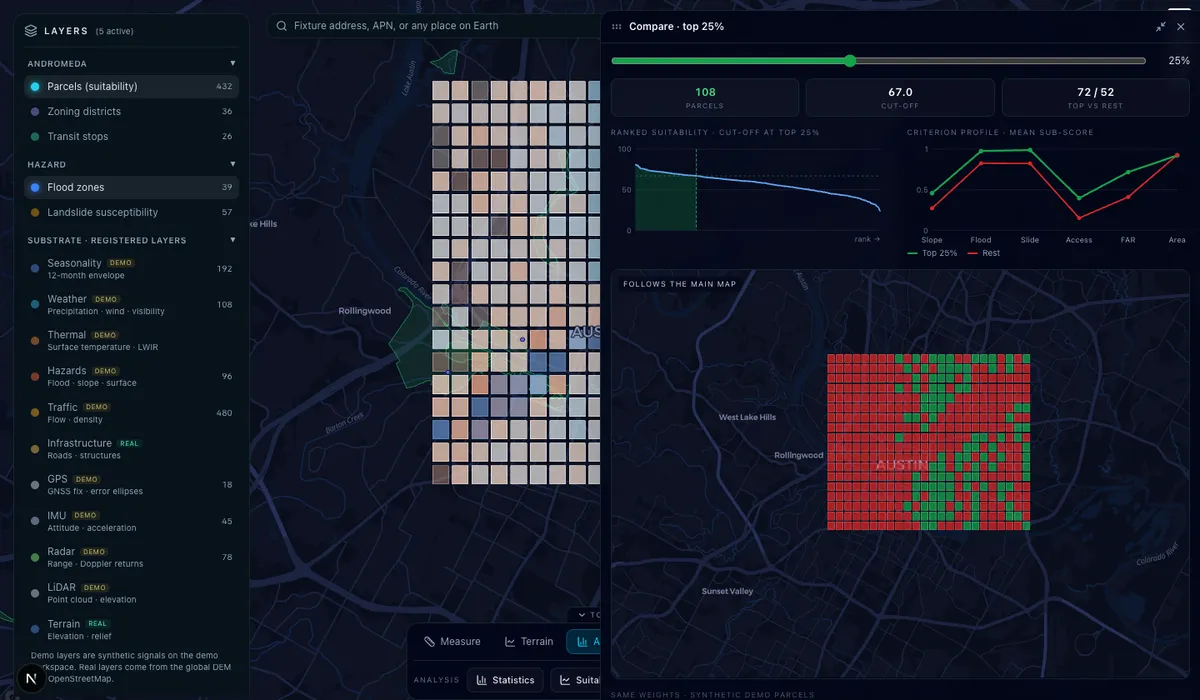Viewport: 1200px width, 700px height.
Task: Toggle the Transit stops layer
Action: [131, 136]
